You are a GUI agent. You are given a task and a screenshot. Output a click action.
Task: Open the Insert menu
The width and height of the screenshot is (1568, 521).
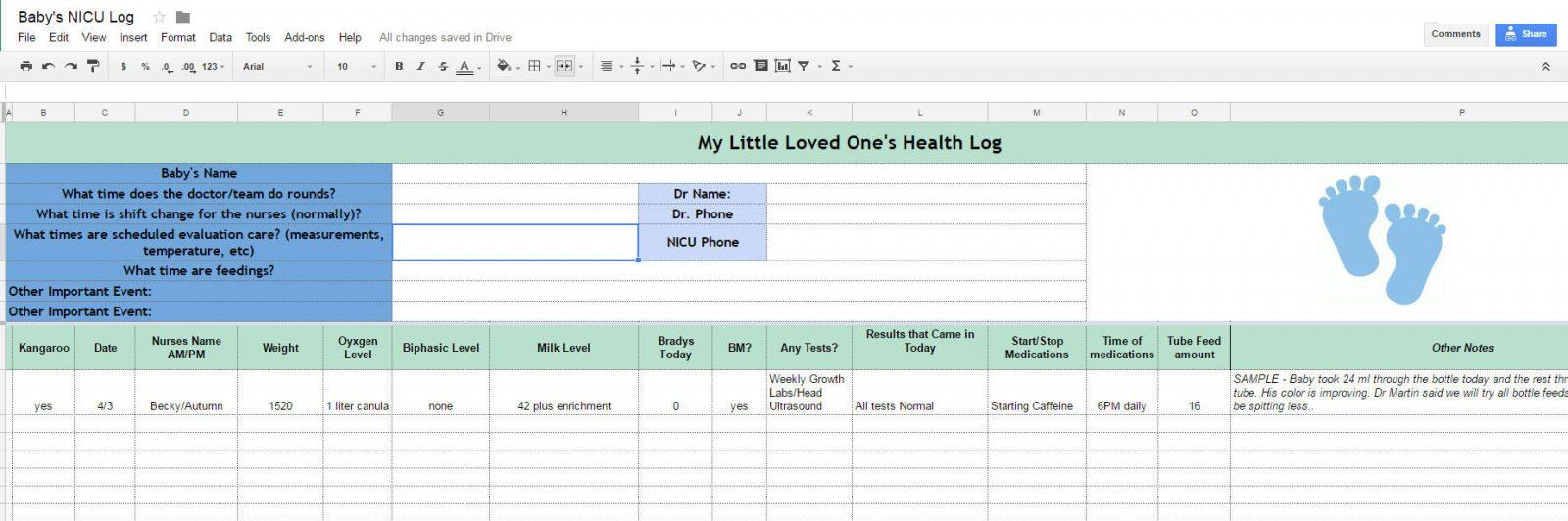(x=133, y=38)
